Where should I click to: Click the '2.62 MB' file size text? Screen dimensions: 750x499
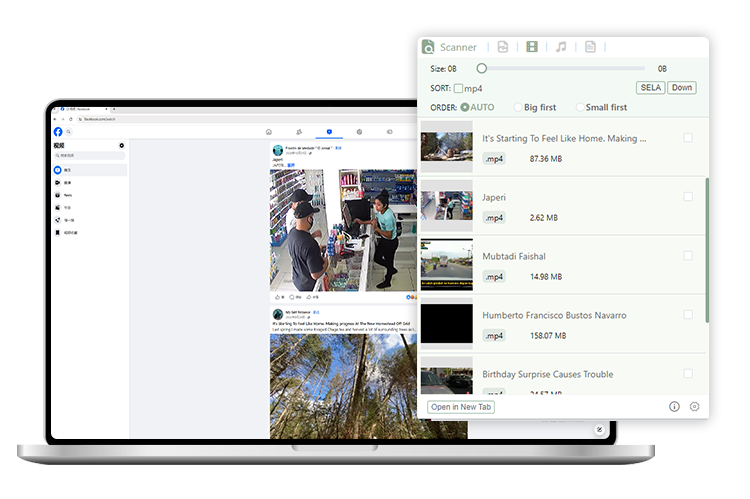[544, 218]
